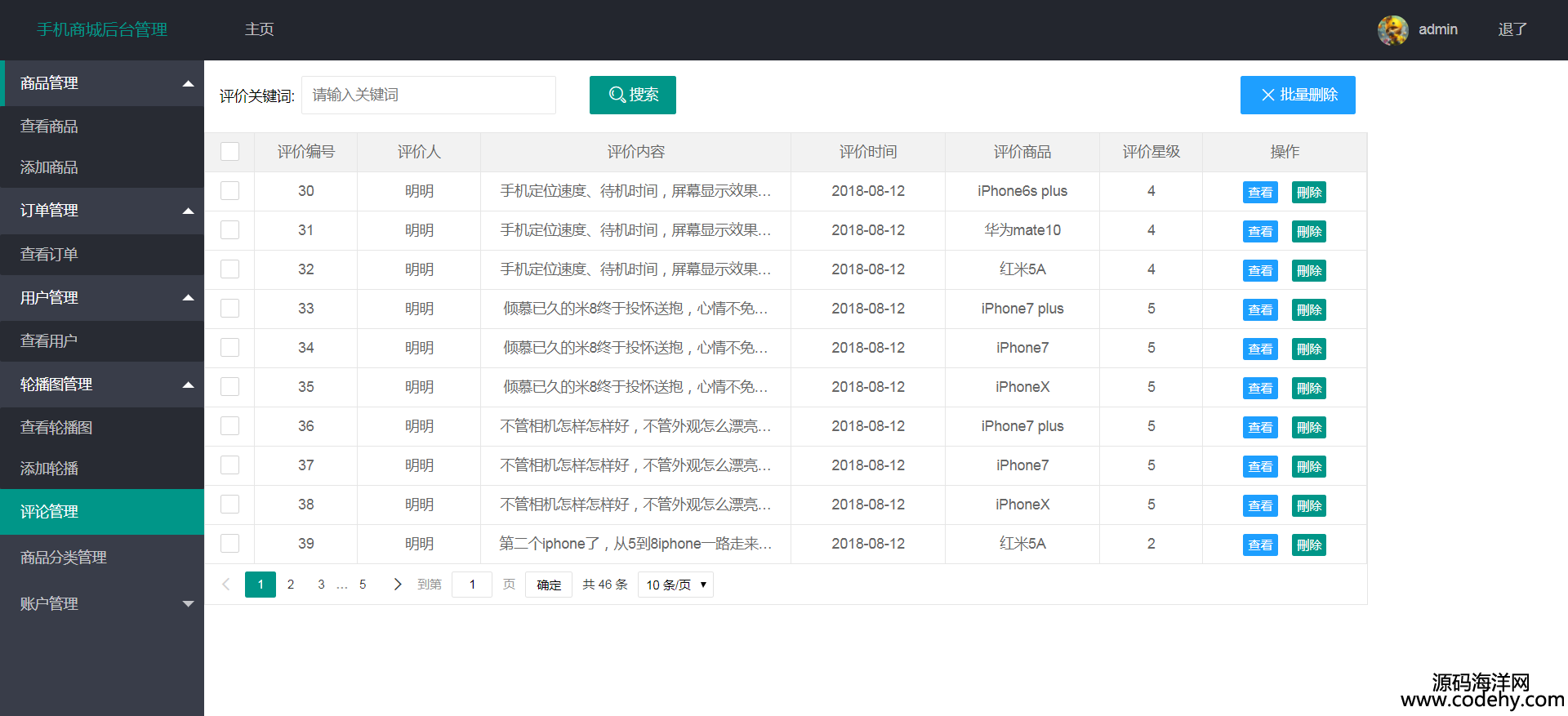Delete review 32 with 删除
This screenshot has width=1568, height=716.
(x=1309, y=270)
